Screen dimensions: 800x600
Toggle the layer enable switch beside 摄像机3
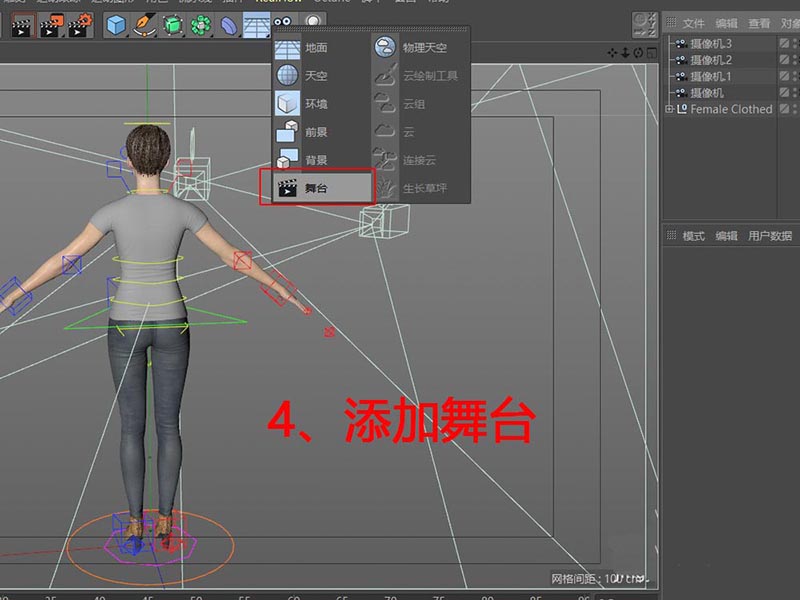click(x=784, y=44)
